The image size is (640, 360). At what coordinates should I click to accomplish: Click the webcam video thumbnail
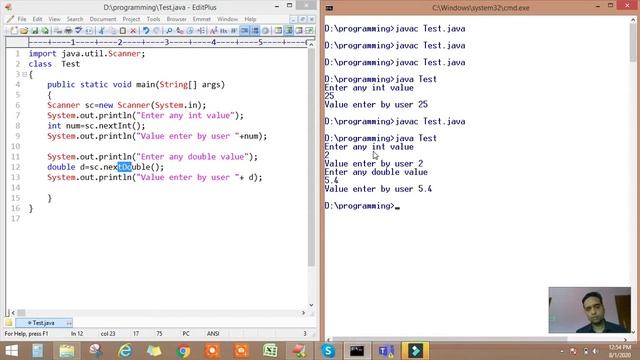coord(589,310)
